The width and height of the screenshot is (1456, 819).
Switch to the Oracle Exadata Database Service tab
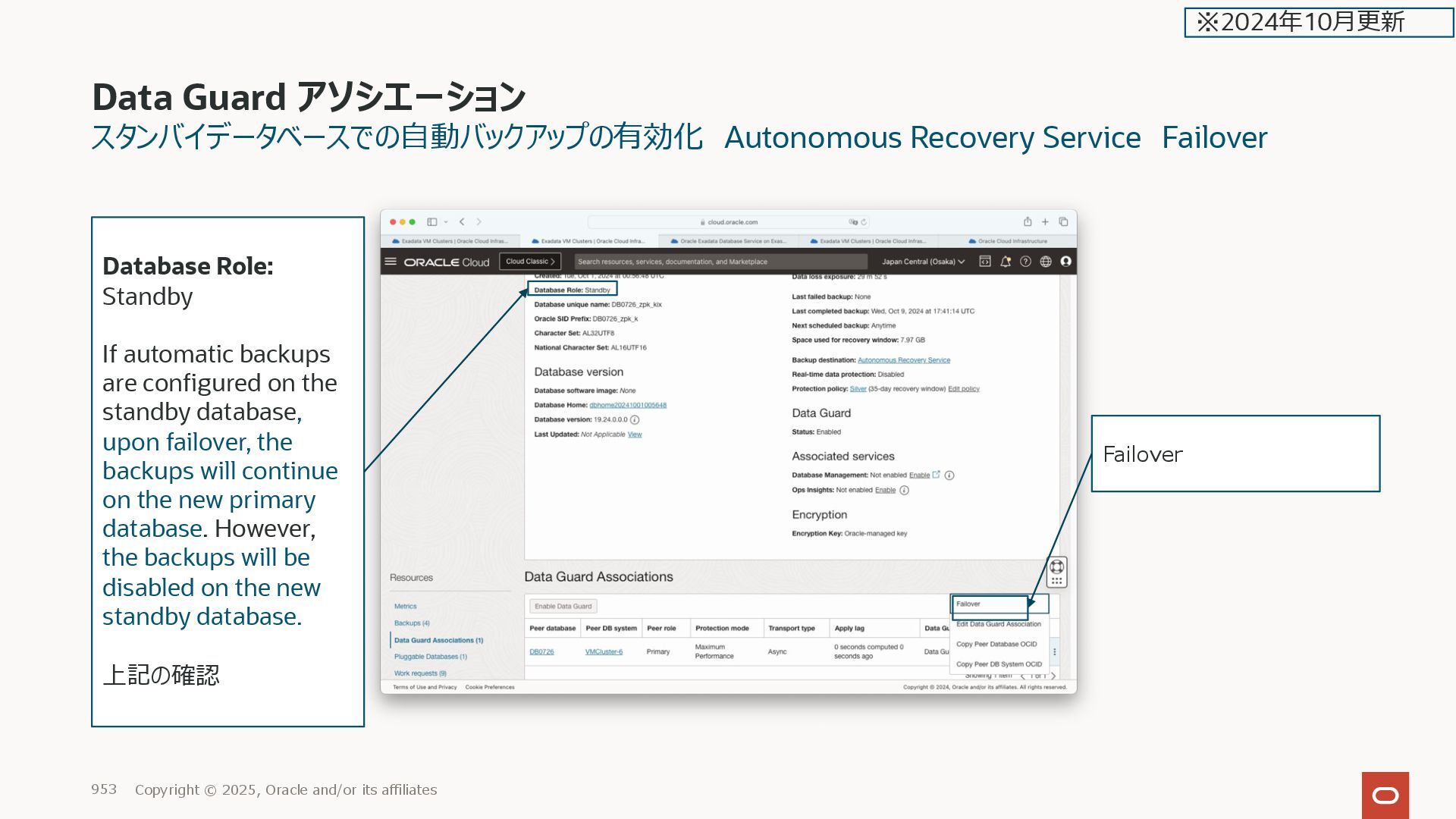point(728,241)
